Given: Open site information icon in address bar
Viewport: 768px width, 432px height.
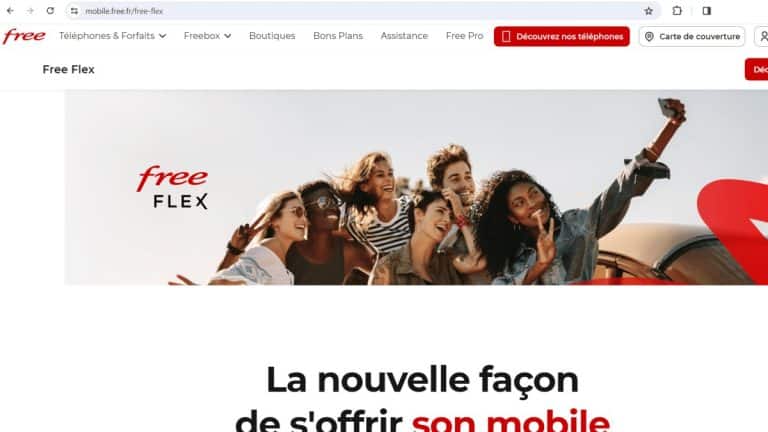Looking at the screenshot, I should (x=74, y=11).
